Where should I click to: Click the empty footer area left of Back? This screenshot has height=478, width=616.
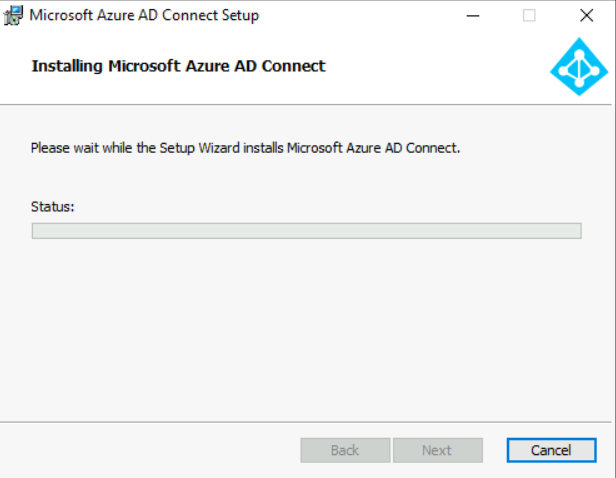point(150,450)
